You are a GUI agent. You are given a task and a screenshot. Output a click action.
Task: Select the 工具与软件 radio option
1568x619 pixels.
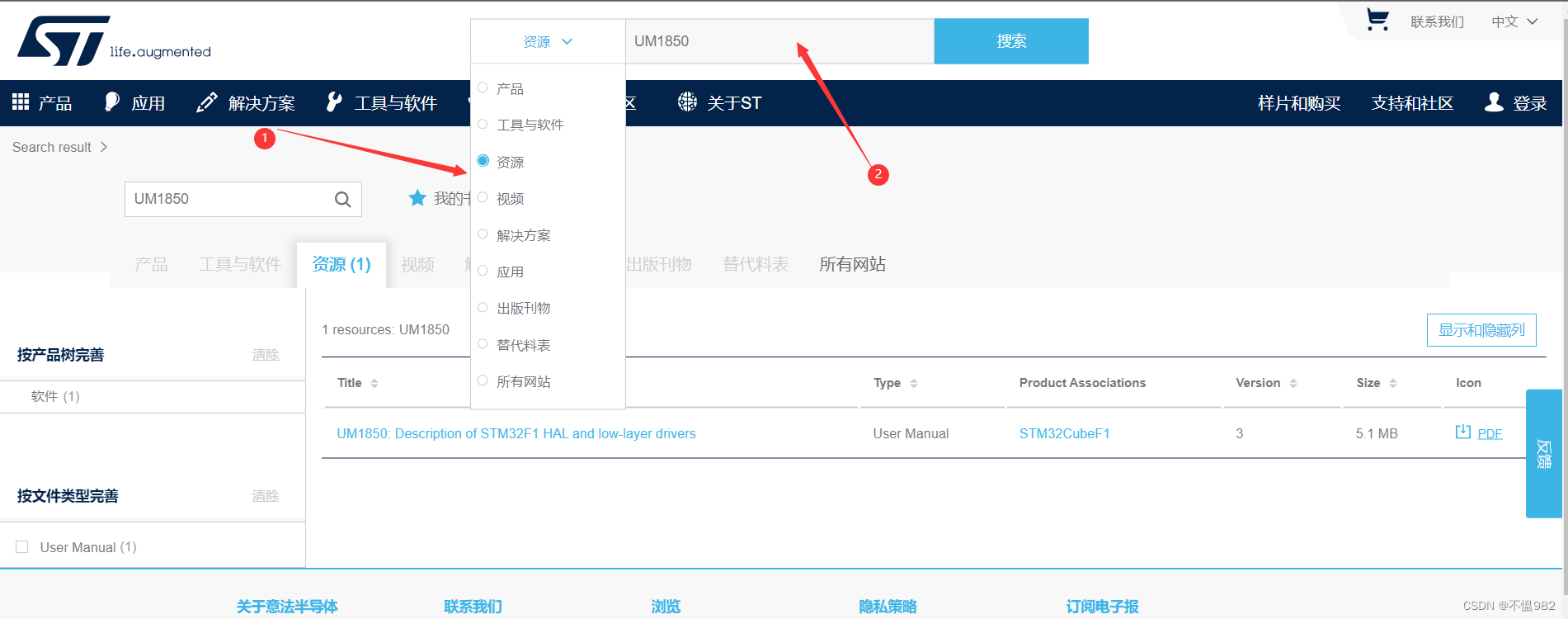pos(483,124)
